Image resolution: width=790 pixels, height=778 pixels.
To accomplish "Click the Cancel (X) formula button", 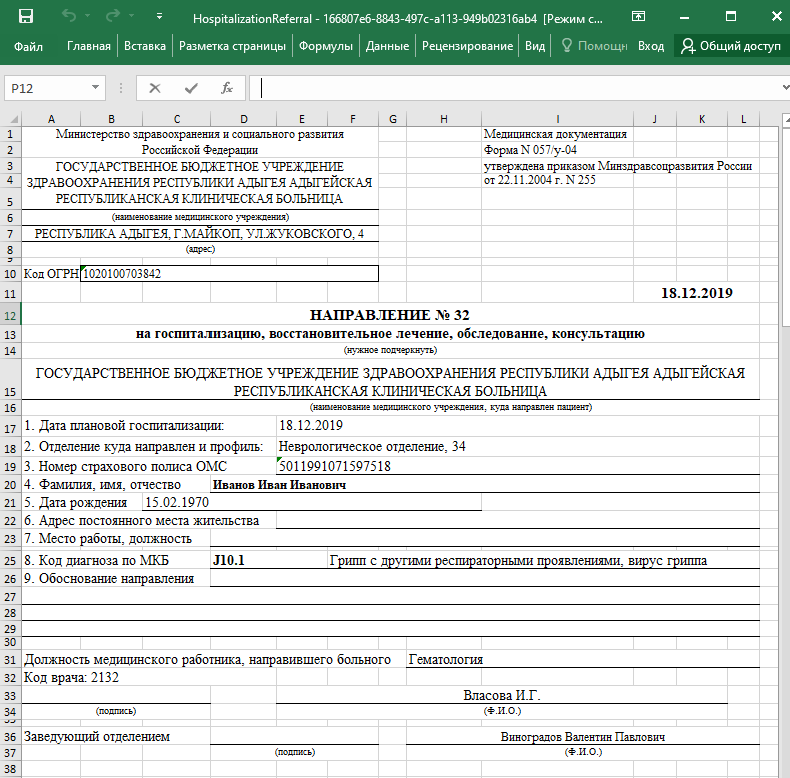I will [x=155, y=88].
